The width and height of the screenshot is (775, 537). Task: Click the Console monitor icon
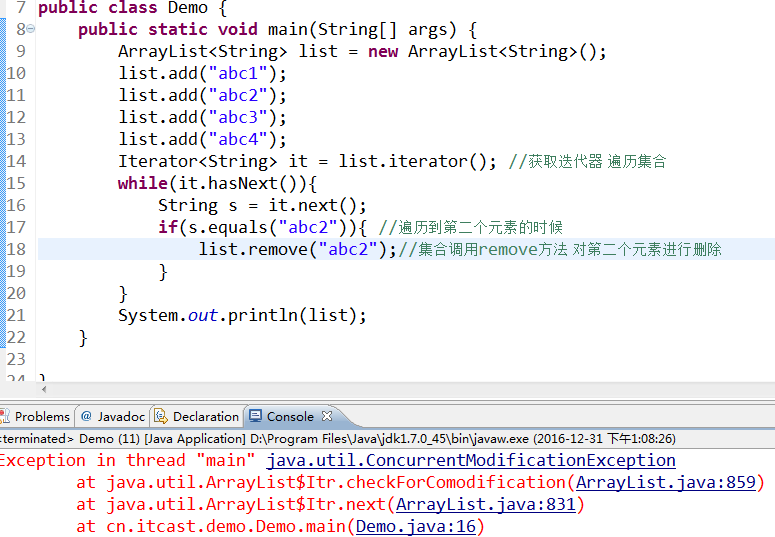(x=255, y=416)
